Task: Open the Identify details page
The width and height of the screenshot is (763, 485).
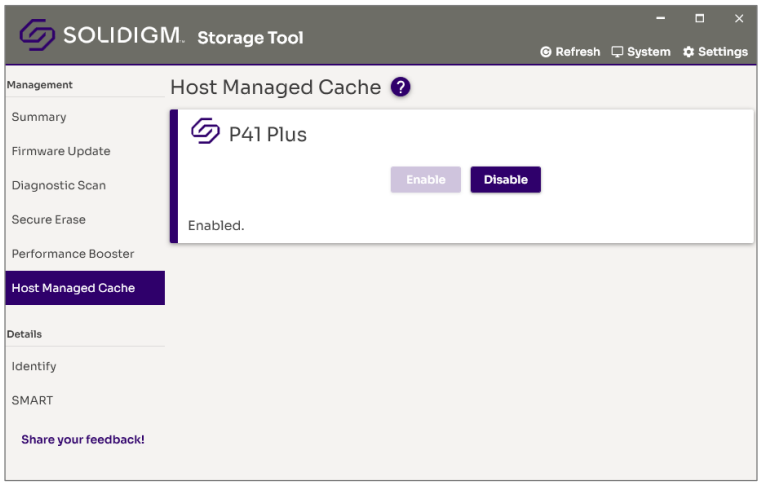Action: click(x=34, y=366)
